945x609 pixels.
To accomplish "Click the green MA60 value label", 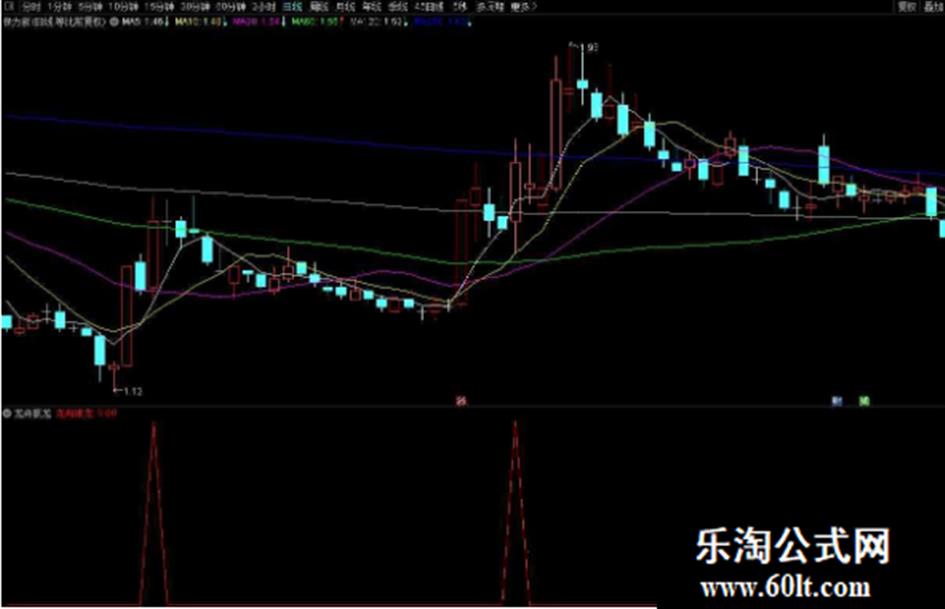I will click(317, 22).
